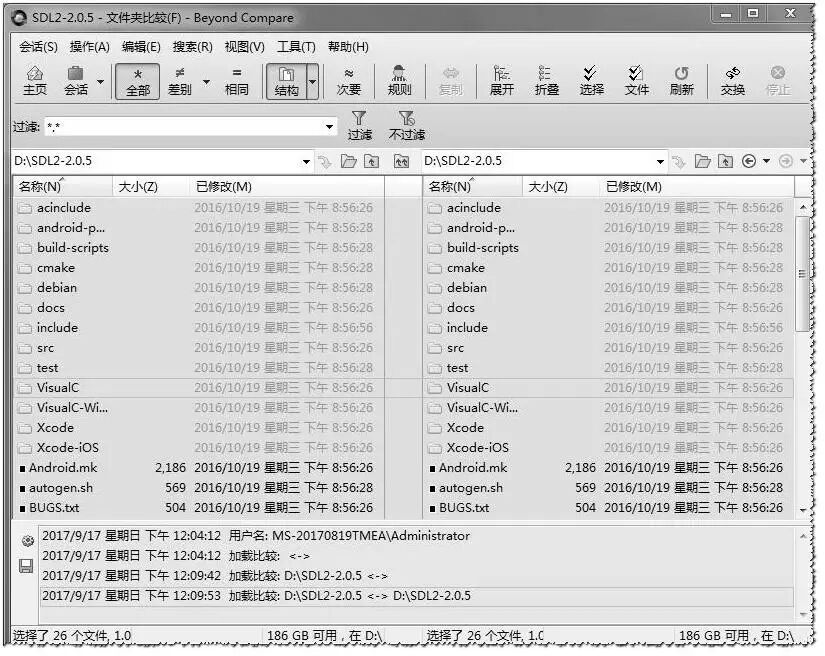Viewport: 825px width, 656px height.
Task: Expand the 过滤 filter combo box list
Action: click(x=329, y=127)
